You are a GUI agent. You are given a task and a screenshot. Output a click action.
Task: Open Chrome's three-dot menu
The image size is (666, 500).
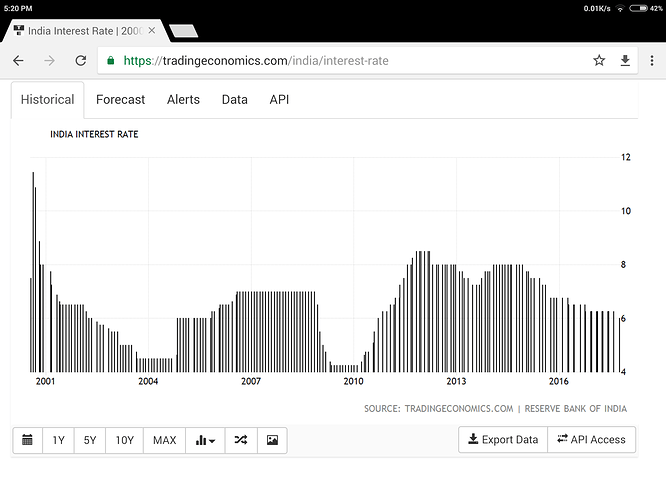pos(651,61)
